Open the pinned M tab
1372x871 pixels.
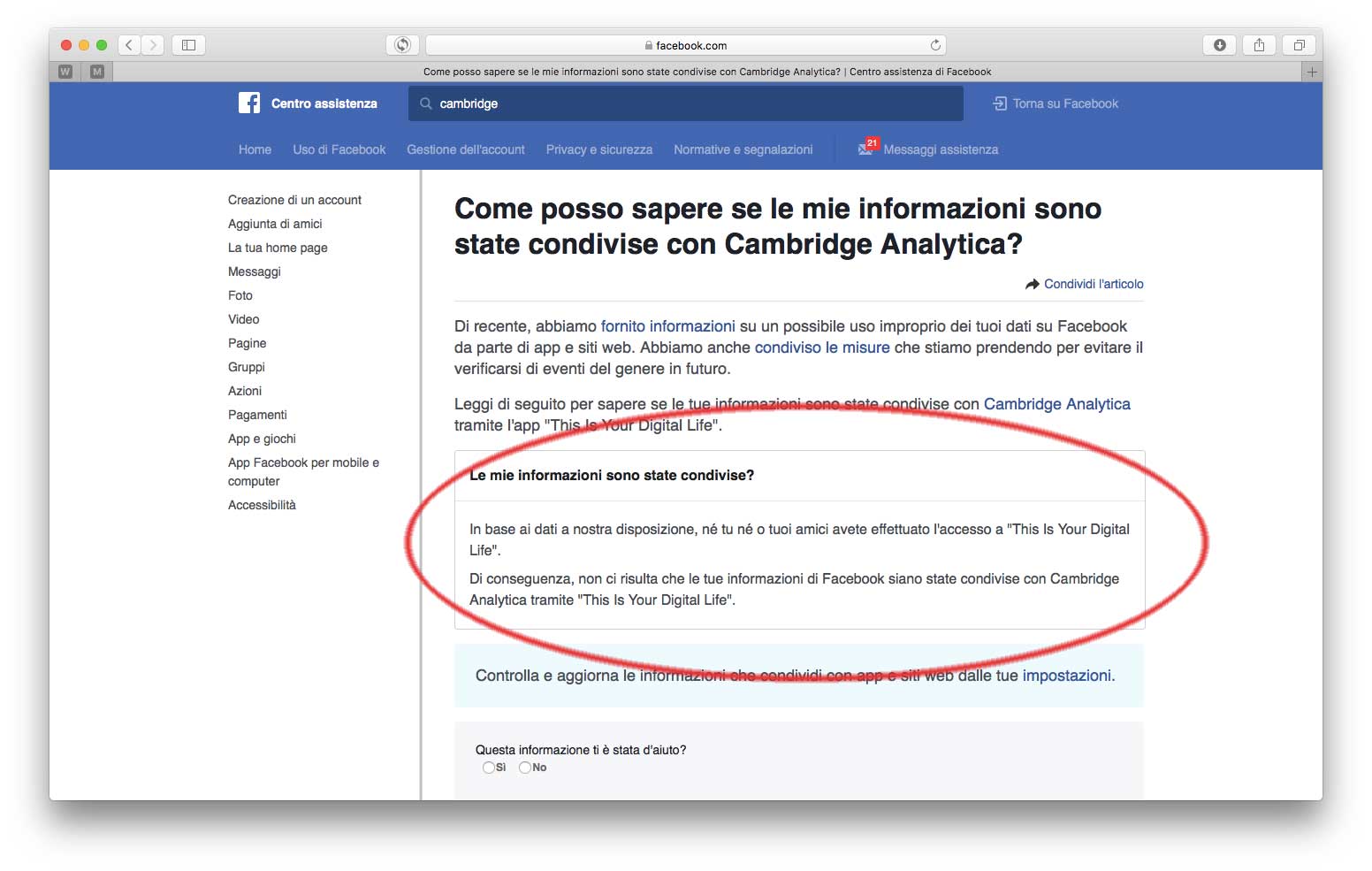pos(97,72)
